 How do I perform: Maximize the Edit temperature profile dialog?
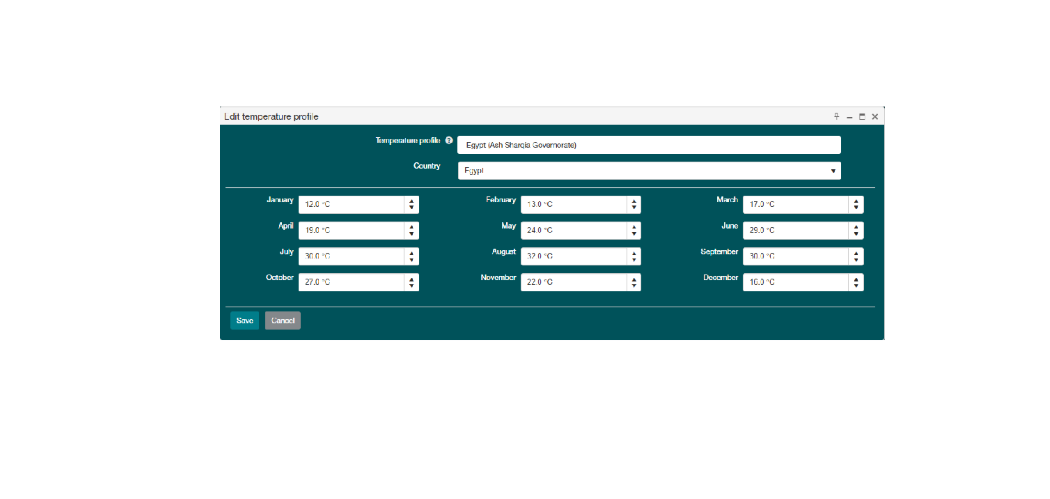[x=862, y=117]
